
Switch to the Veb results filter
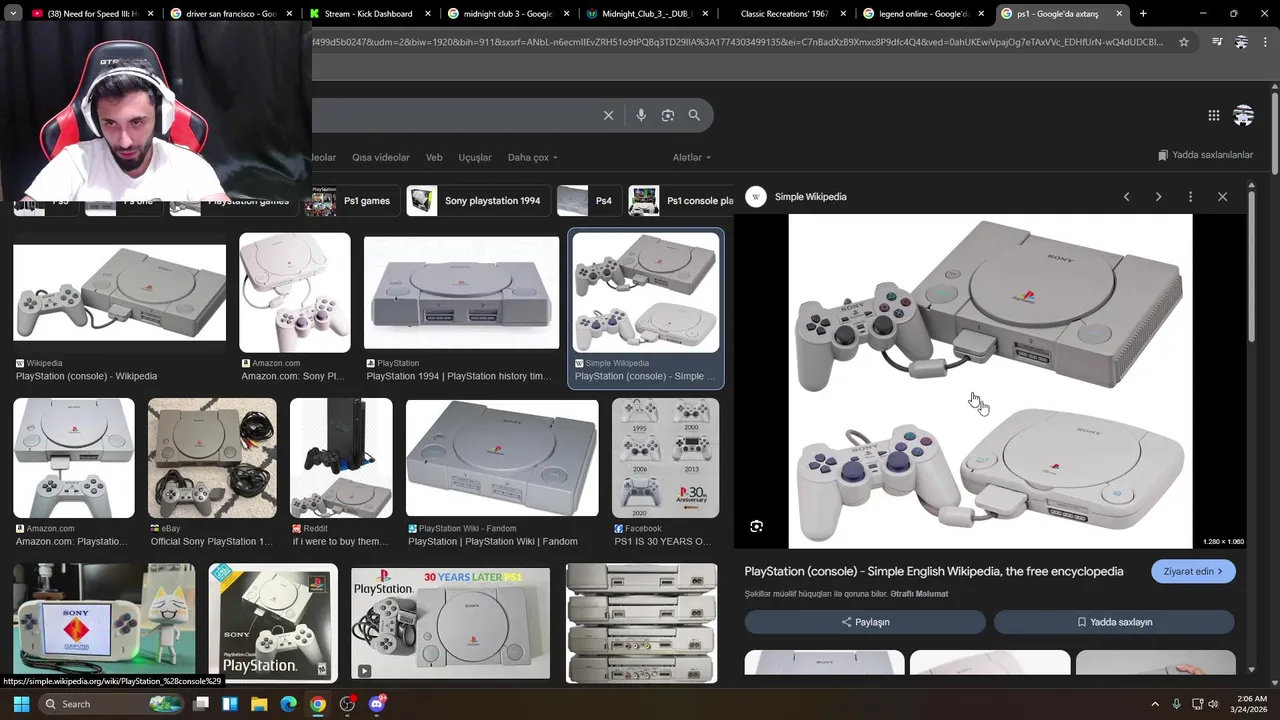point(434,157)
